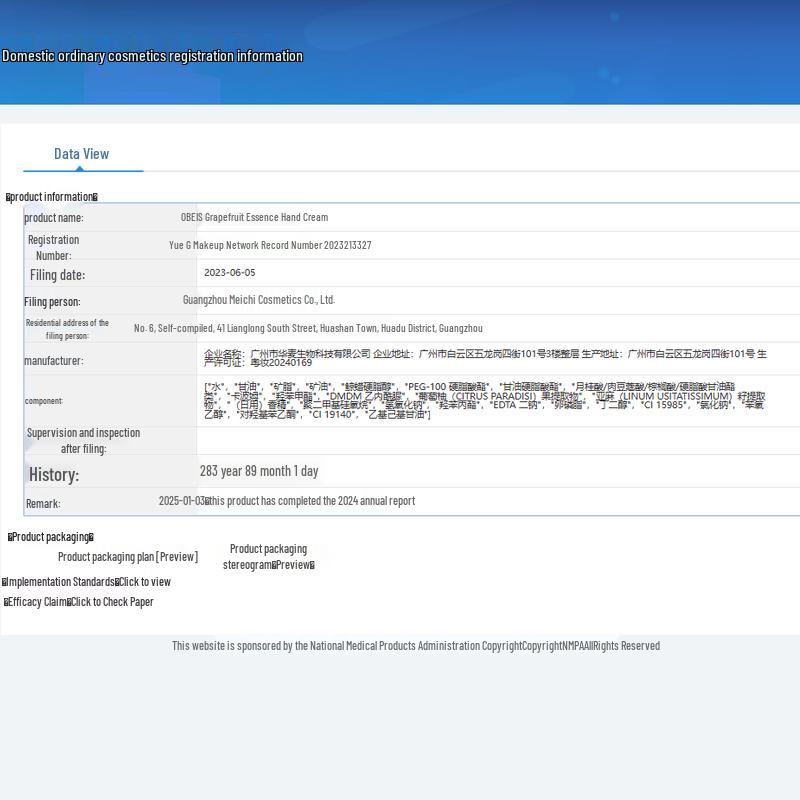Click the Huadu District residential address text
This screenshot has width=800, height=800.
click(x=308, y=328)
